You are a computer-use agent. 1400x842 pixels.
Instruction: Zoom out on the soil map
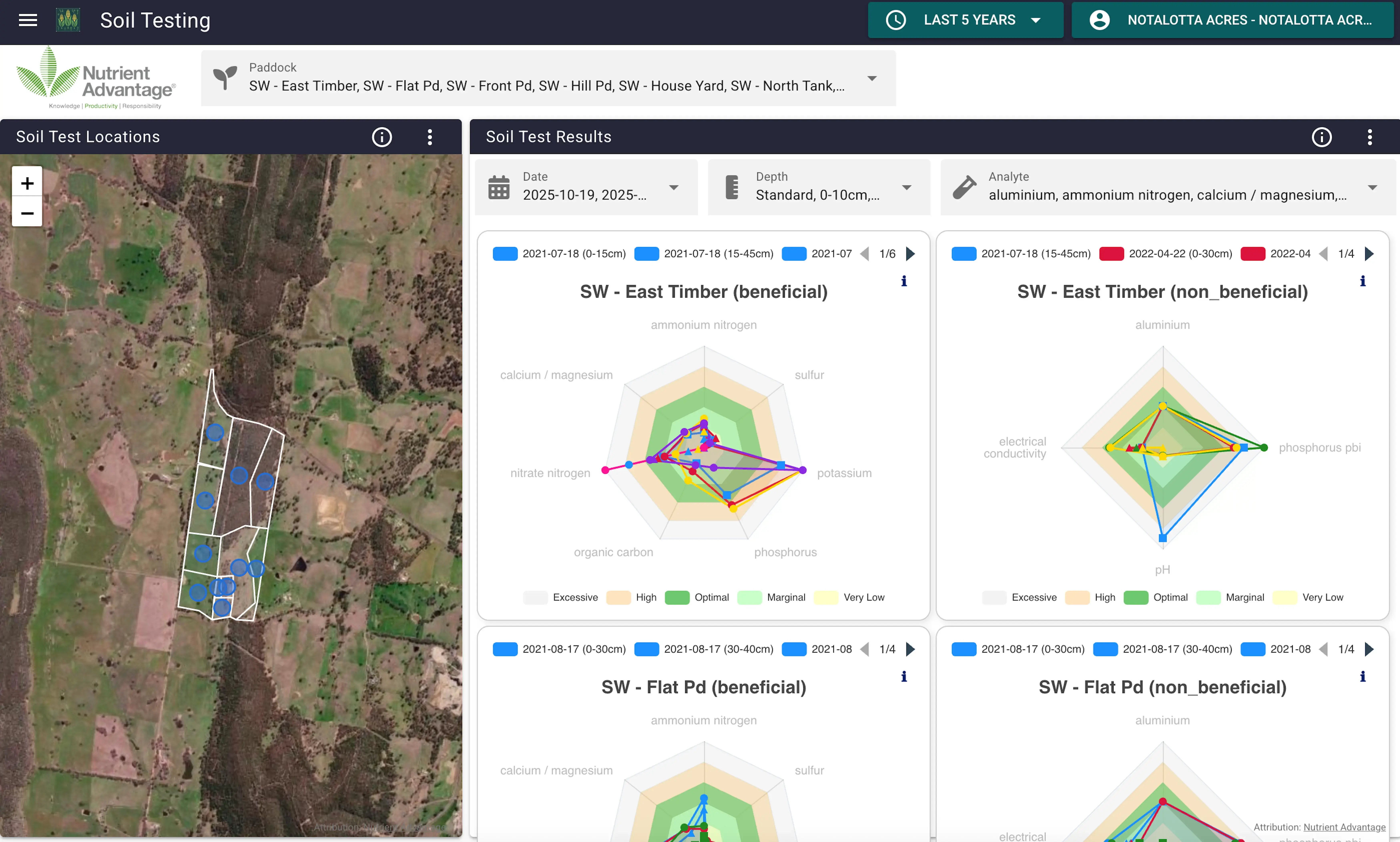coord(27,213)
